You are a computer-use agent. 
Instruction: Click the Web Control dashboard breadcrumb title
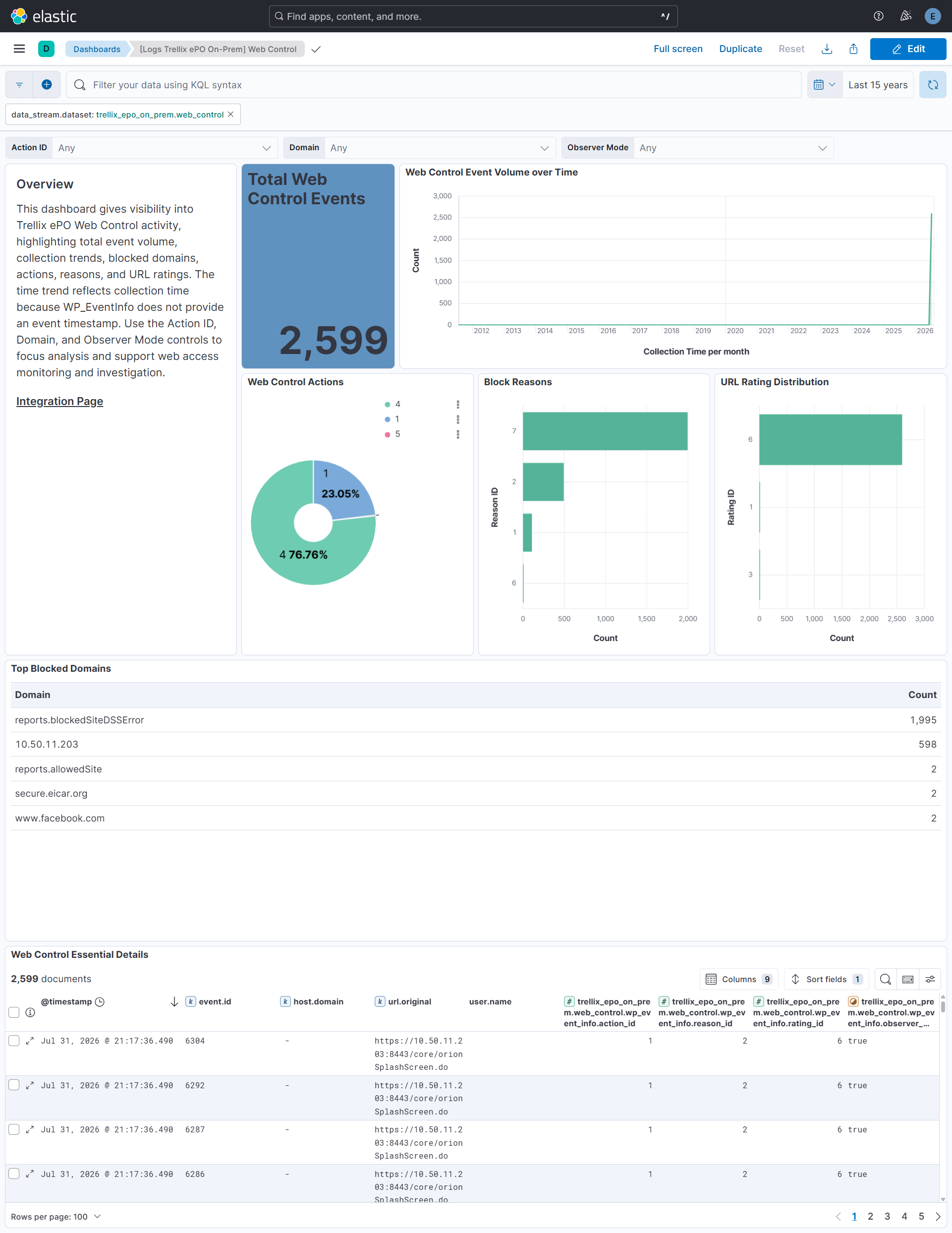[x=218, y=49]
